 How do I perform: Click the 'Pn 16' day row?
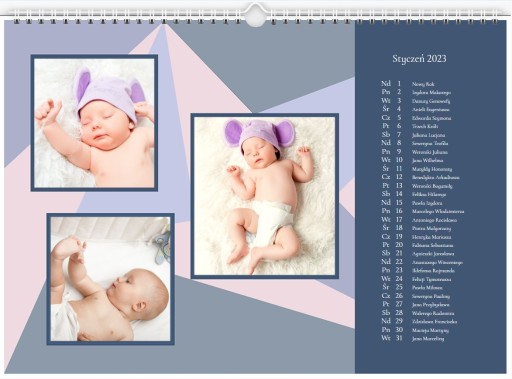pos(423,211)
